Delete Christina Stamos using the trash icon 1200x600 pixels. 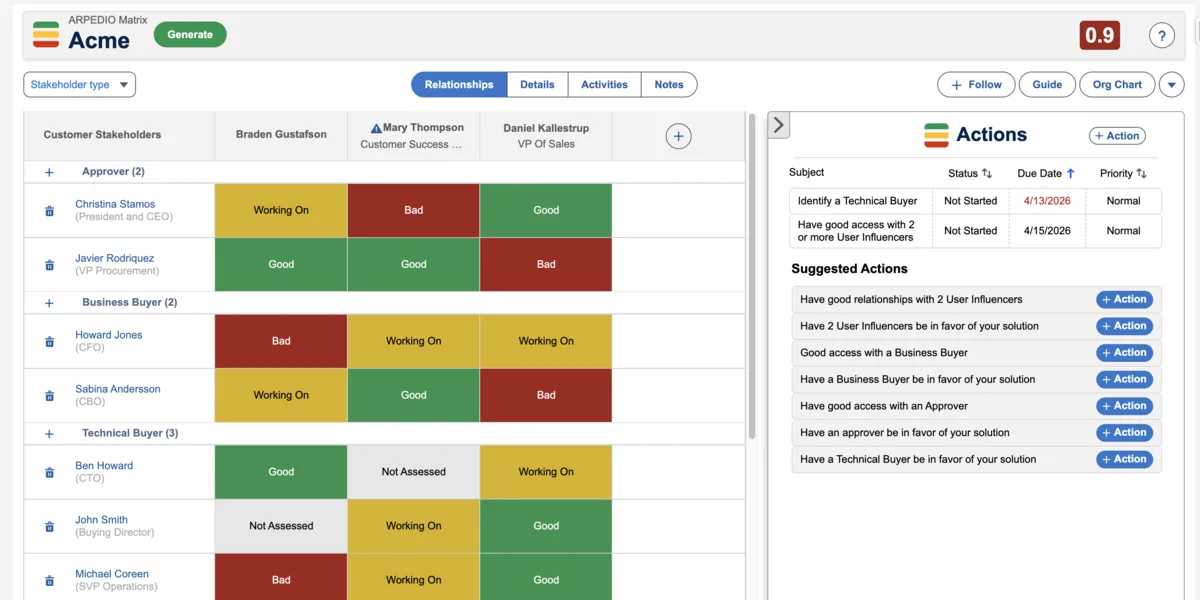pyautogui.click(x=49, y=210)
